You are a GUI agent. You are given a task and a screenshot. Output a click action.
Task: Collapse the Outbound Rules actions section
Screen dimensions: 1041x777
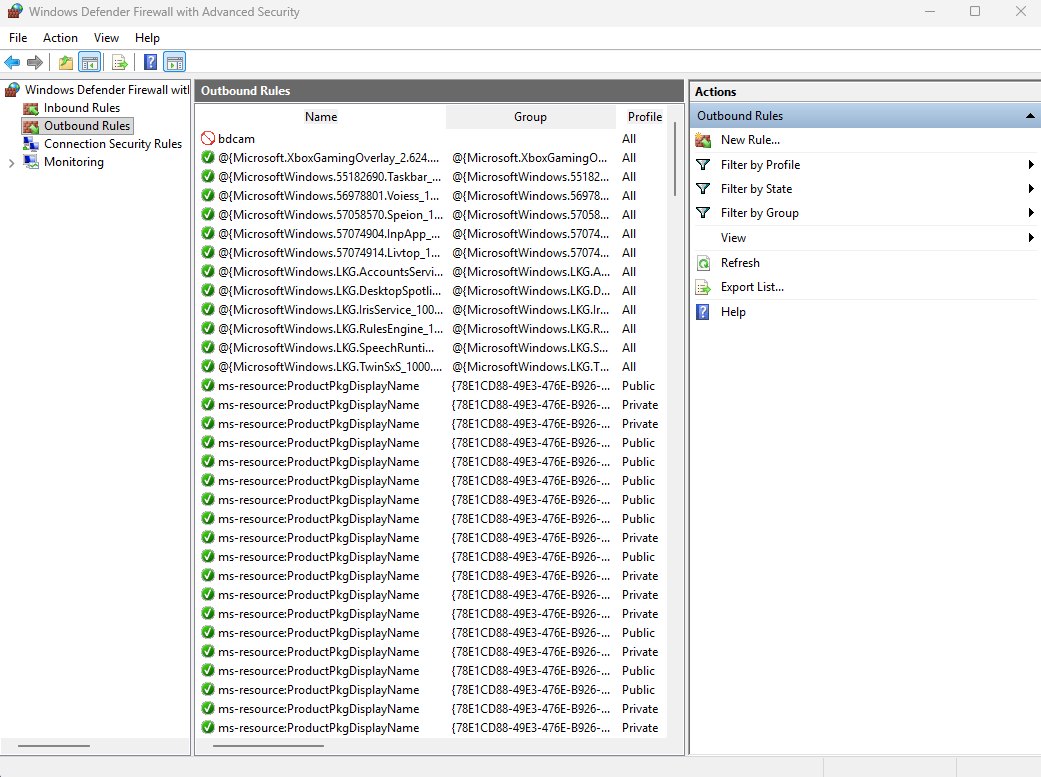tap(1030, 116)
